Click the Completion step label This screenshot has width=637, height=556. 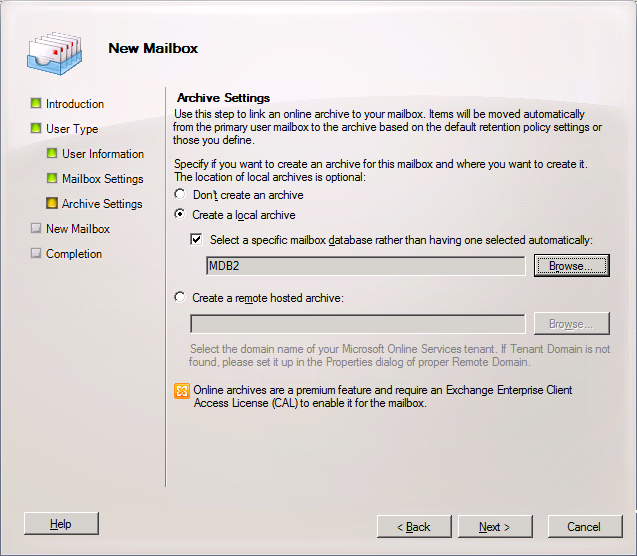[74, 254]
